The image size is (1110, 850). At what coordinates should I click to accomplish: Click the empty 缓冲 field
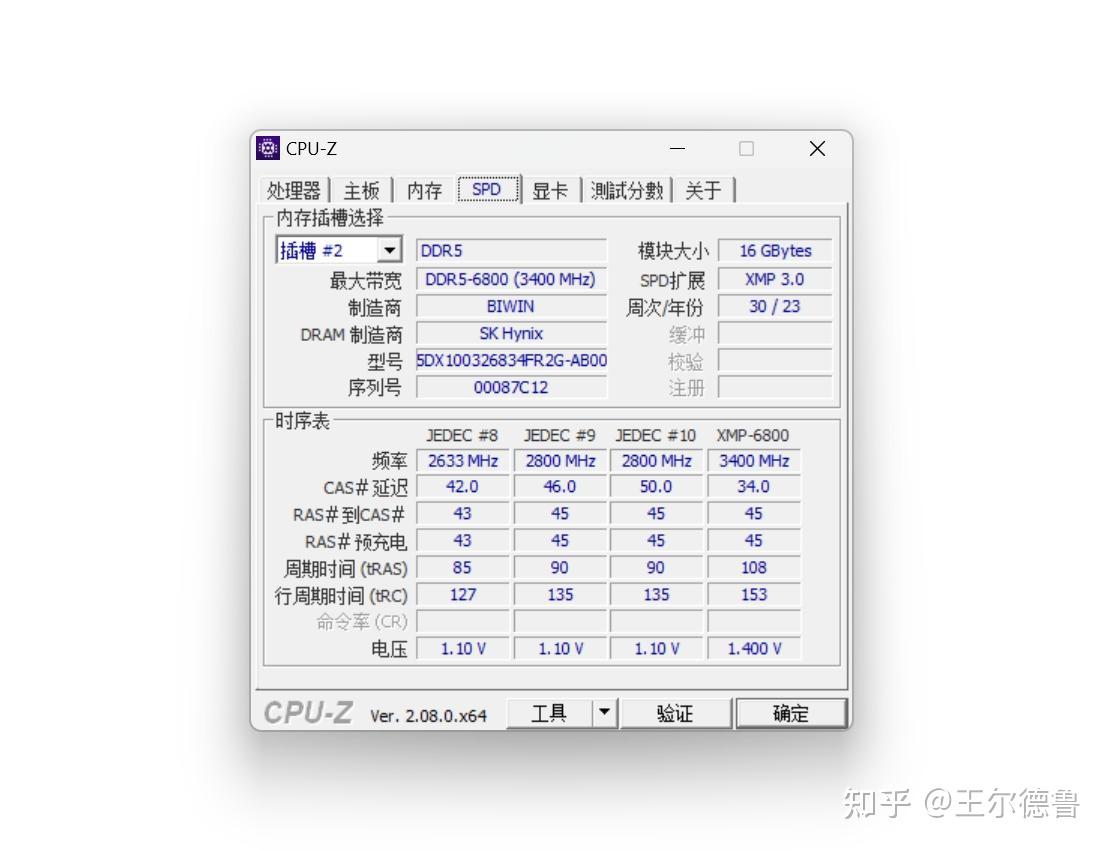click(775, 333)
